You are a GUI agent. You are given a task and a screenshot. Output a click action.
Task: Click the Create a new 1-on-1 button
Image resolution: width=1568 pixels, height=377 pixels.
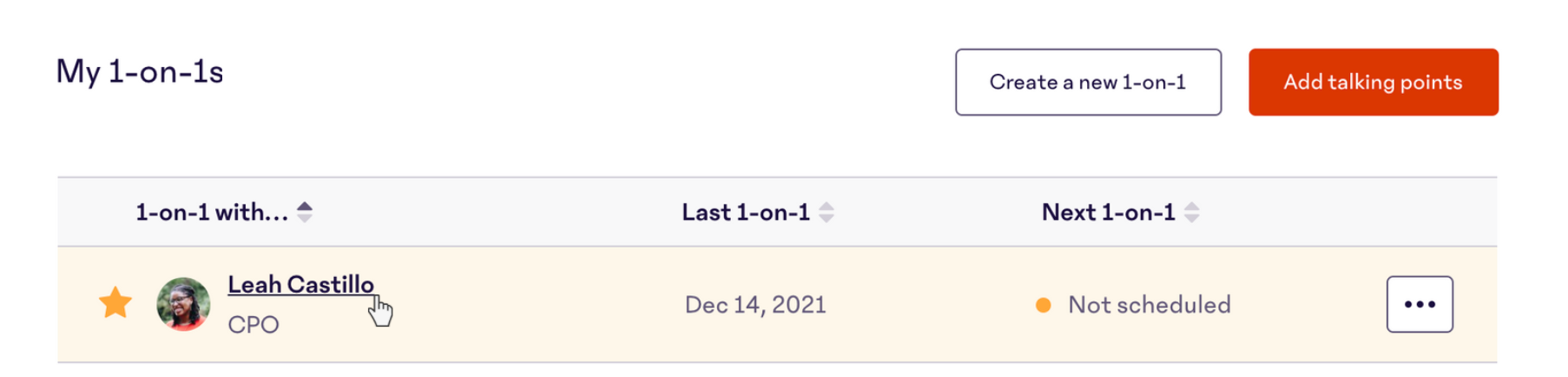(x=1088, y=82)
